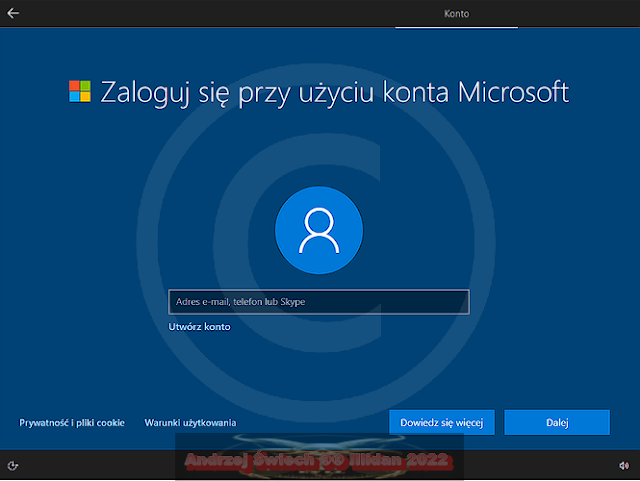Open the Utwórz konto link

(x=200, y=327)
